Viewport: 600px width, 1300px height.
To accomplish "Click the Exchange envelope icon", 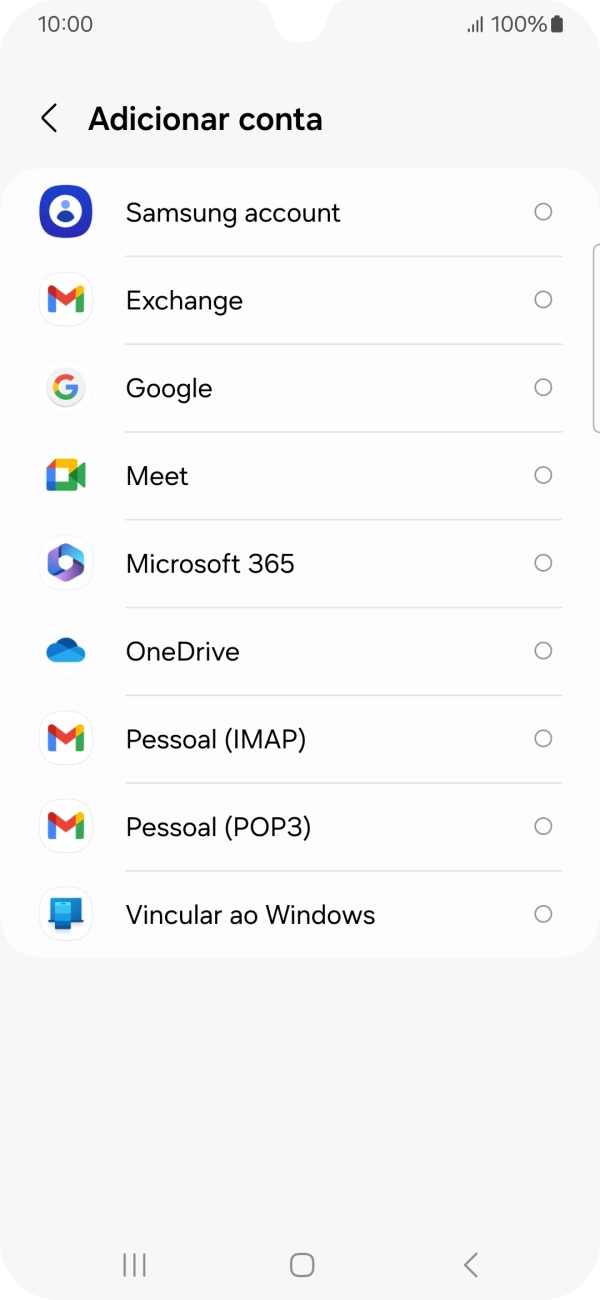I will [x=65, y=299].
